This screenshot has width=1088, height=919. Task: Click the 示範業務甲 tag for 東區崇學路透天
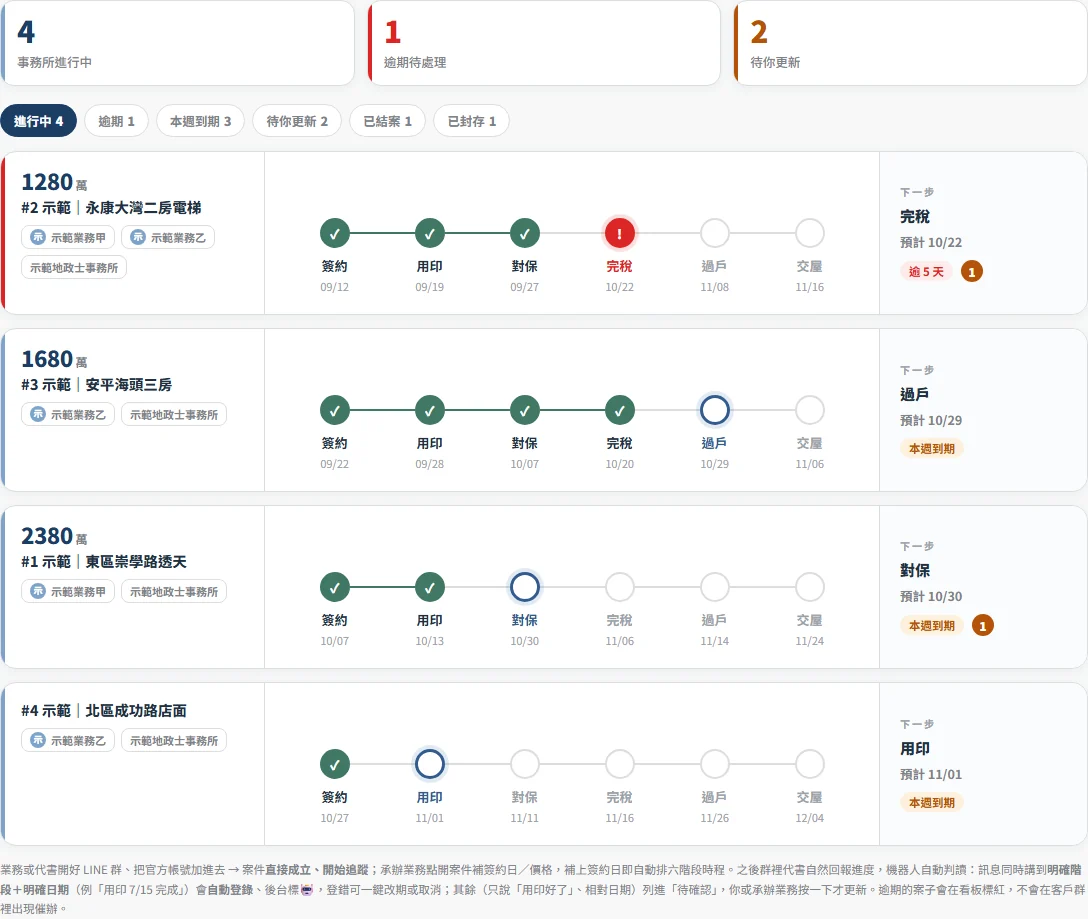(x=68, y=591)
